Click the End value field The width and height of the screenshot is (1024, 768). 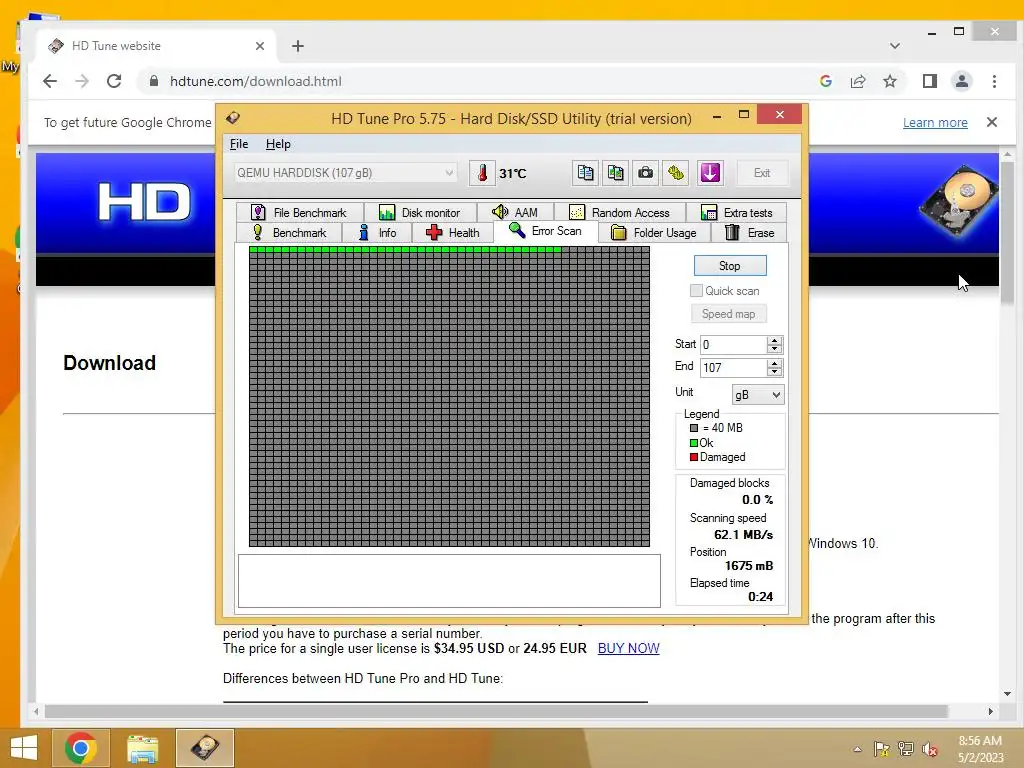pyautogui.click(x=733, y=367)
